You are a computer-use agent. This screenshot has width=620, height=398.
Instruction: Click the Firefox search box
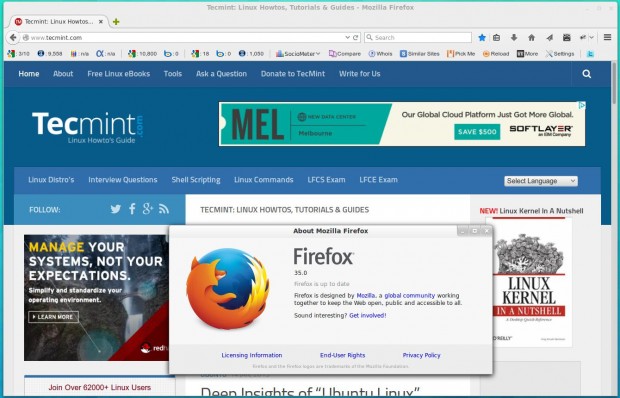coord(418,38)
